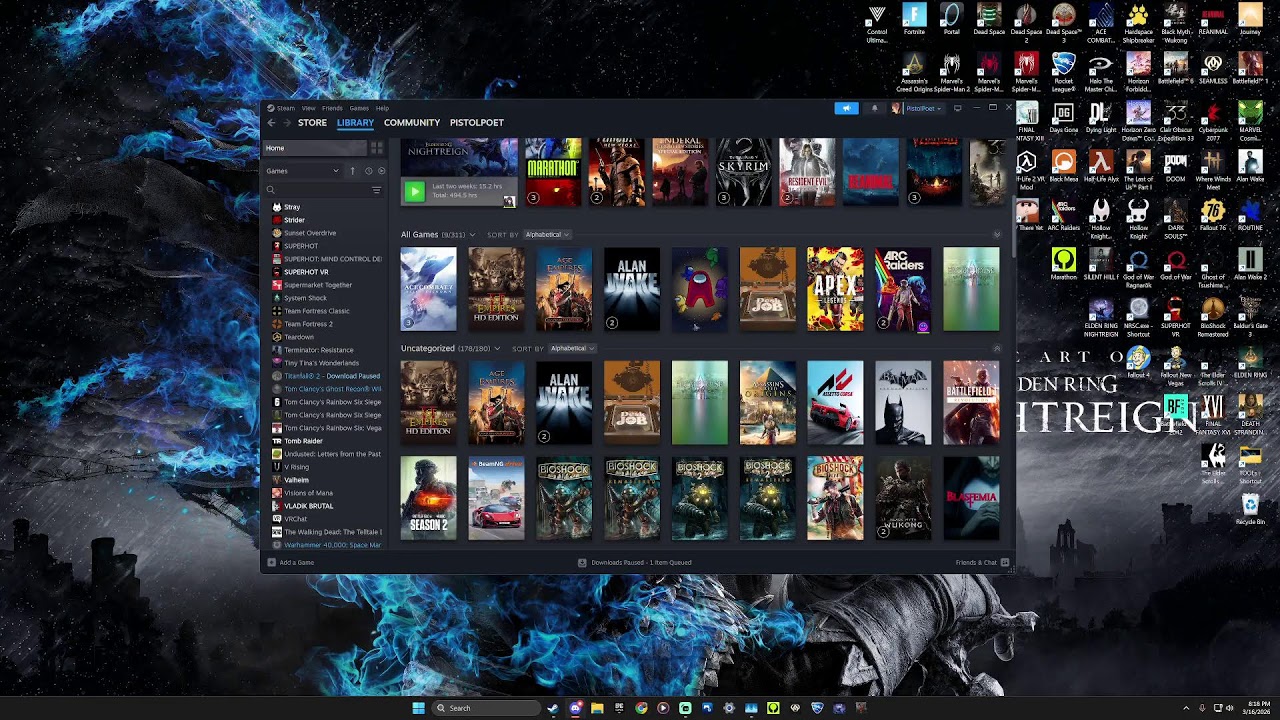
Task: Open the Recycle Bin on the desktop
Action: point(1250,509)
